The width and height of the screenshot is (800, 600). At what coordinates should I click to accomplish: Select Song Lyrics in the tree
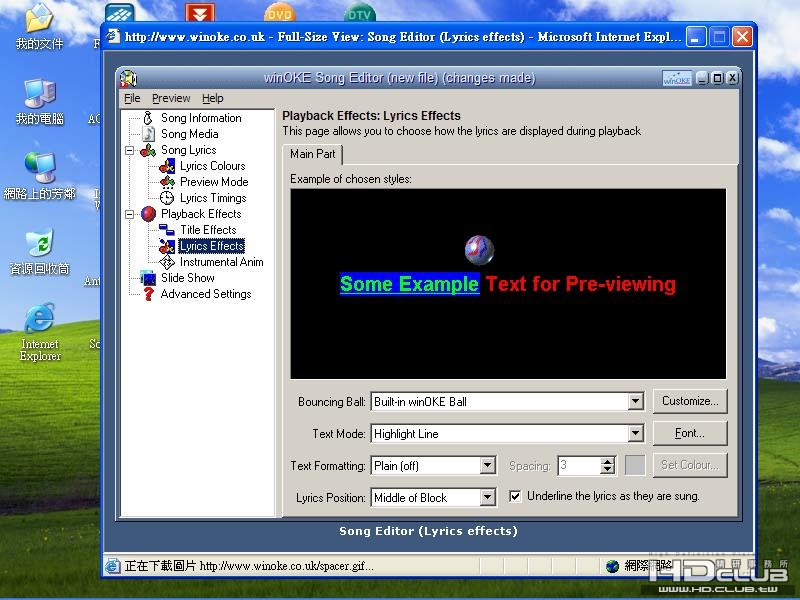coord(189,150)
